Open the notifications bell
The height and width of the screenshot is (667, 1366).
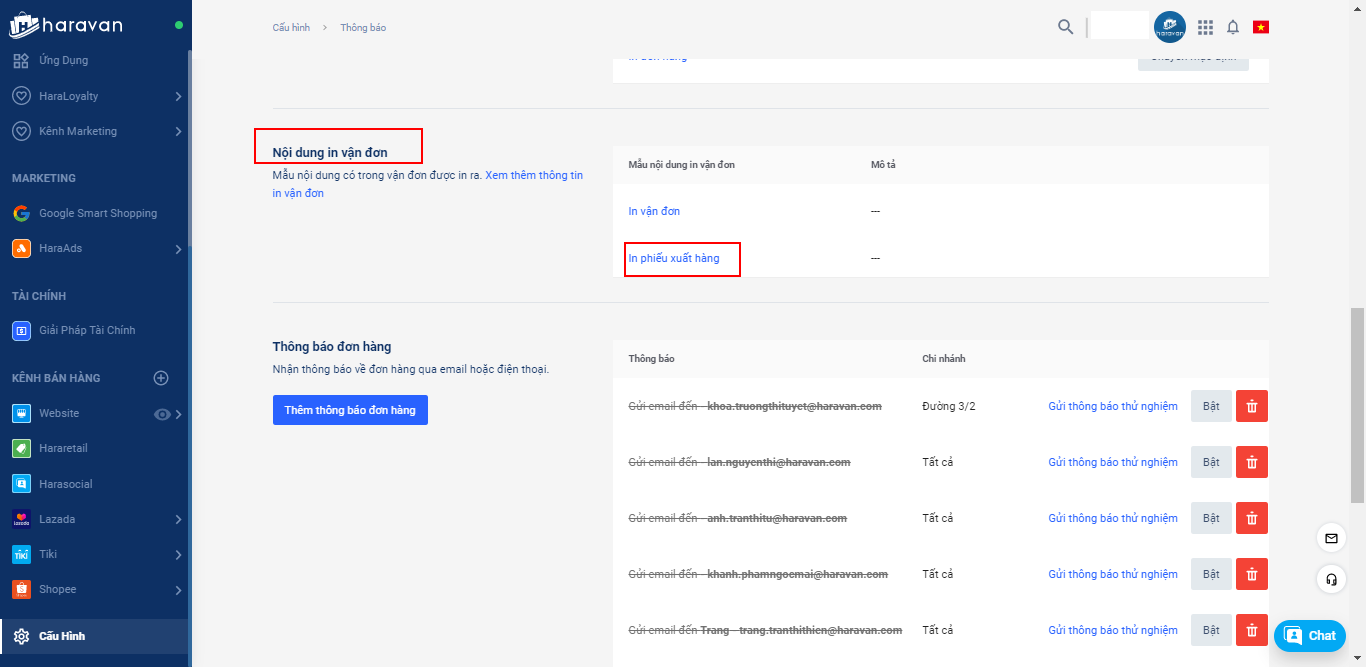point(1233,27)
